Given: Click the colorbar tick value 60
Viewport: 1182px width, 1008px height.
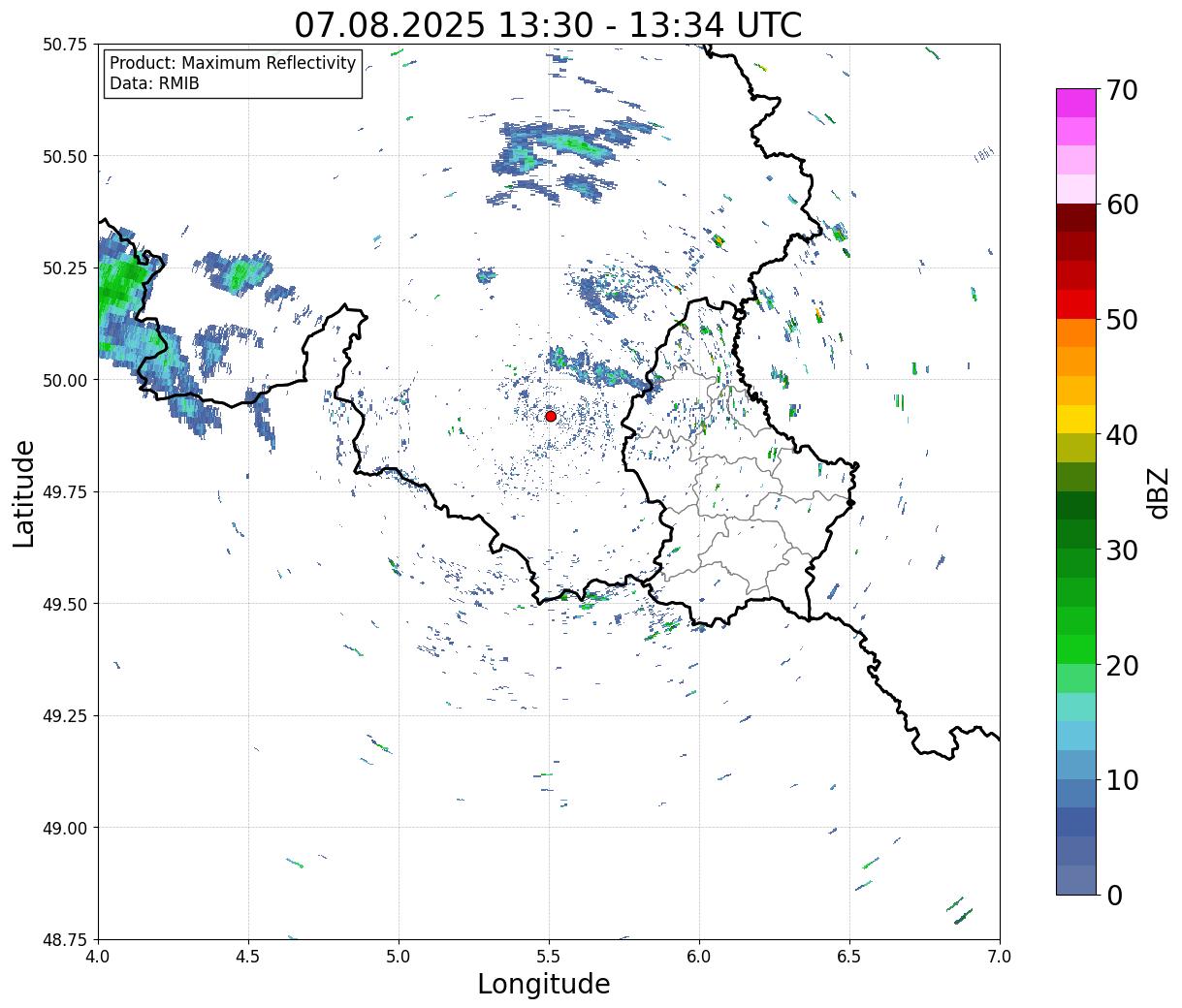Looking at the screenshot, I should (x=1121, y=205).
